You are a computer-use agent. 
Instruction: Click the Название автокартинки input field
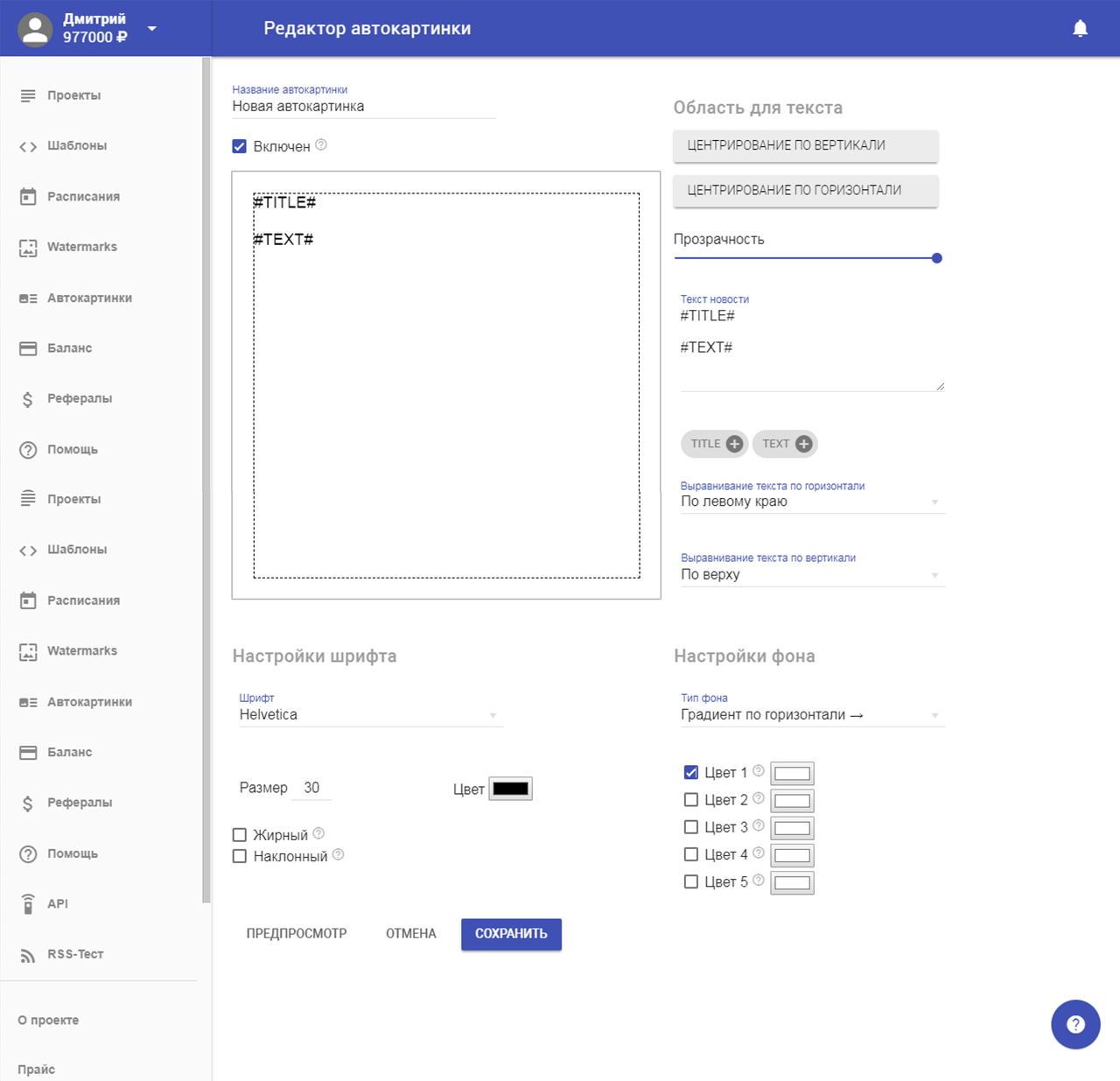click(363, 107)
